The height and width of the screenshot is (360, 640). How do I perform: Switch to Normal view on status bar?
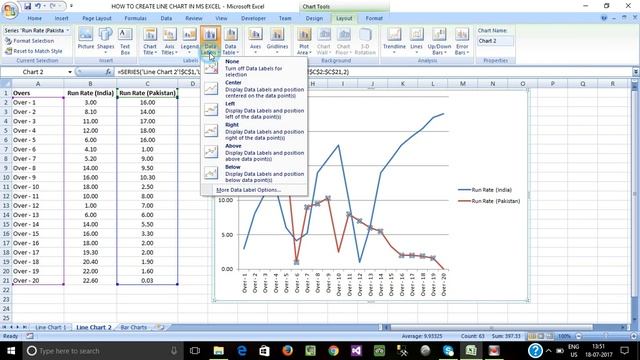click(532, 336)
